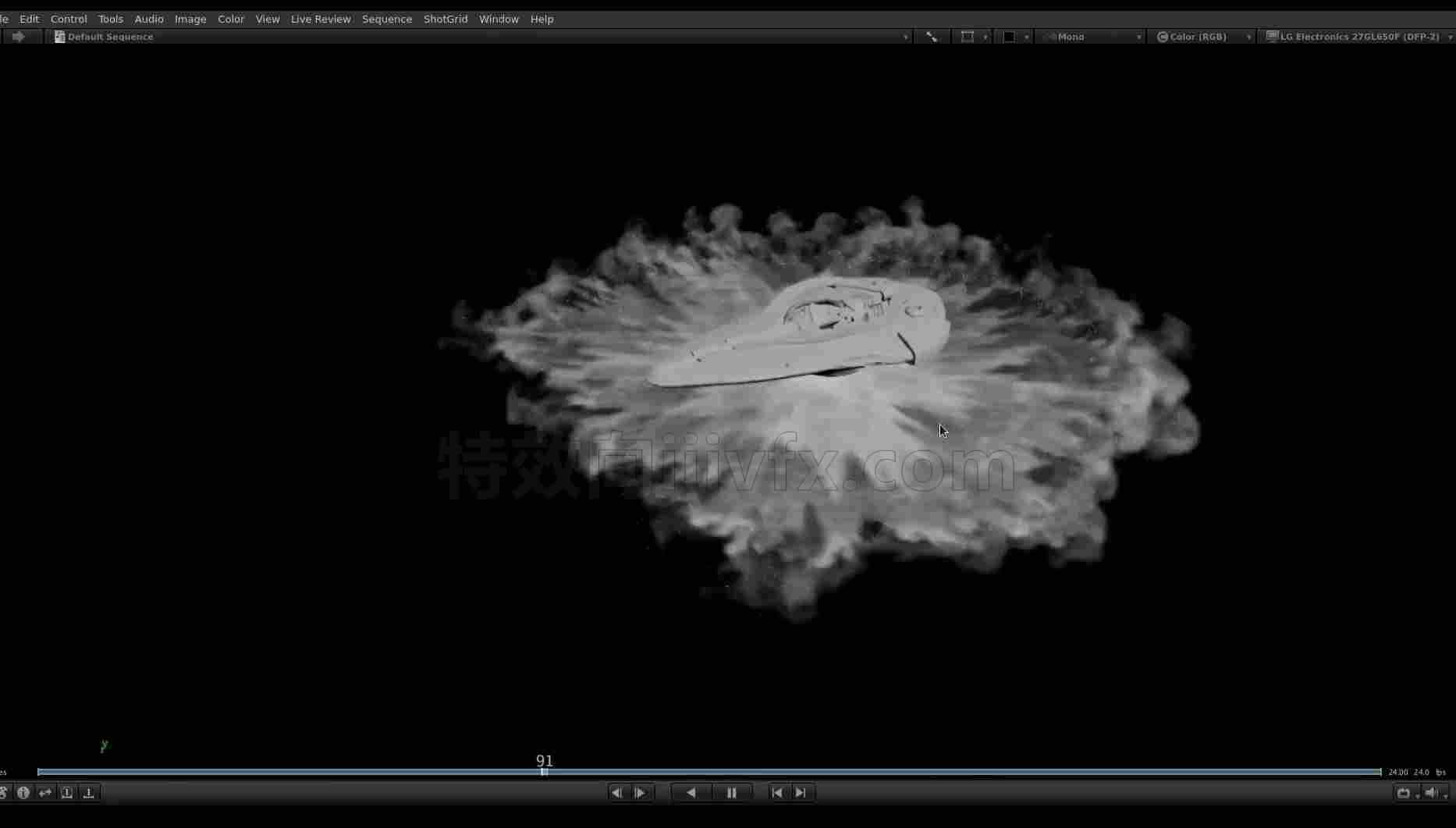
Task: Click the mark out-point icon
Action: [x=89, y=793]
